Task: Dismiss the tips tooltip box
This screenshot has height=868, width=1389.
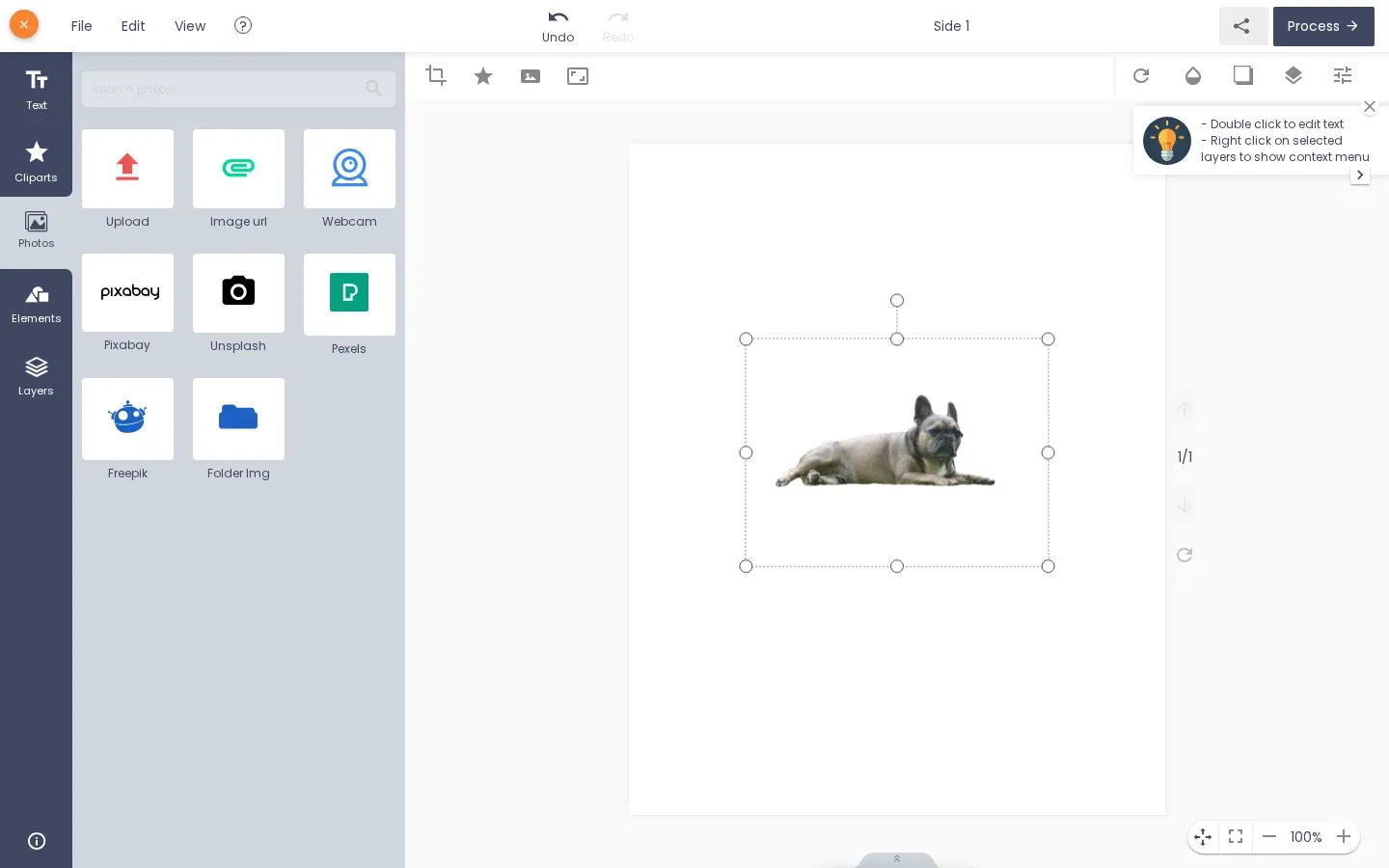Action: (x=1370, y=106)
